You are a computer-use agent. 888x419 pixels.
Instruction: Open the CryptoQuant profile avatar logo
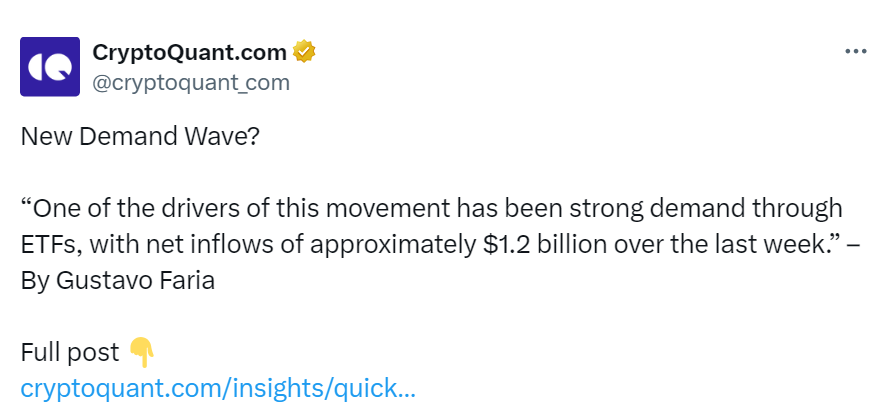tap(50, 67)
